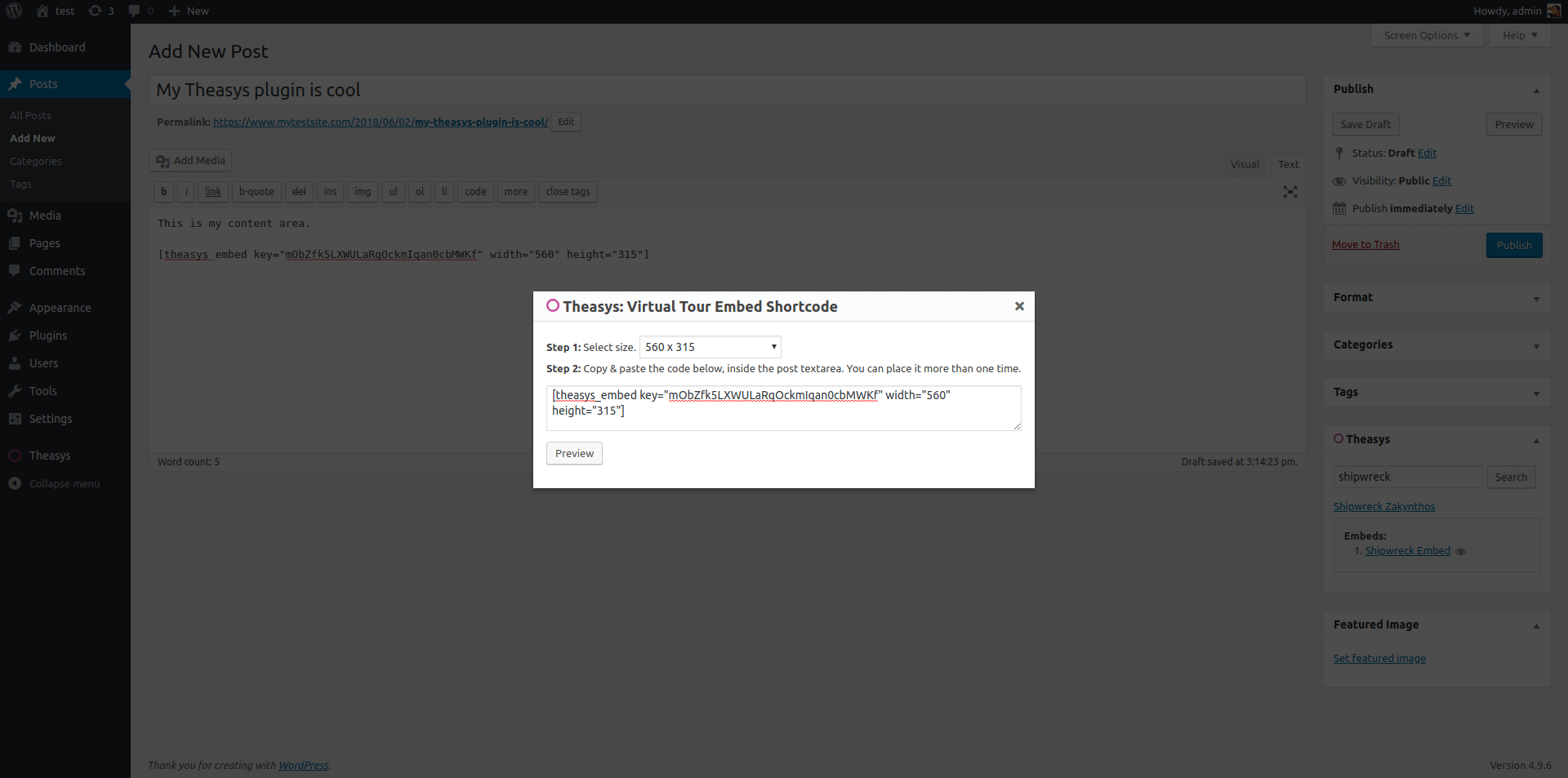
Task: Click the Tools wrench icon
Action: point(15,391)
